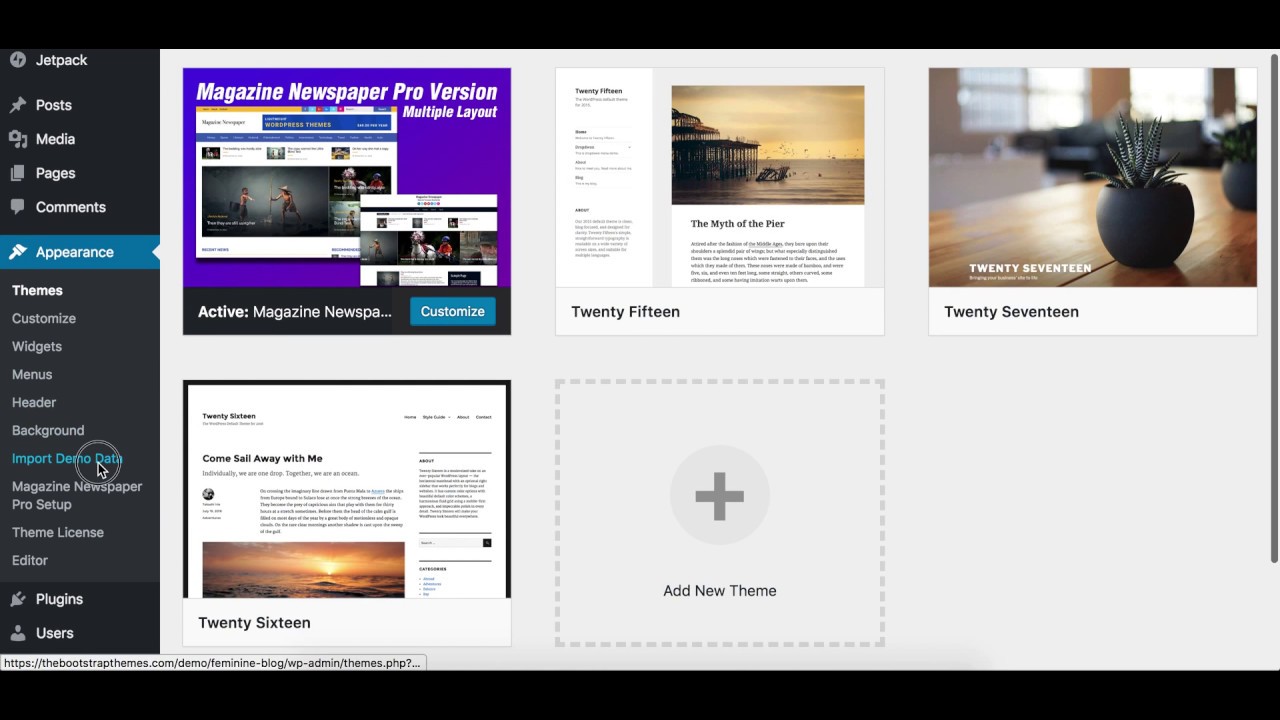Image resolution: width=1280 pixels, height=720 pixels.
Task: Open the Themes submenu item
Action: (x=37, y=290)
